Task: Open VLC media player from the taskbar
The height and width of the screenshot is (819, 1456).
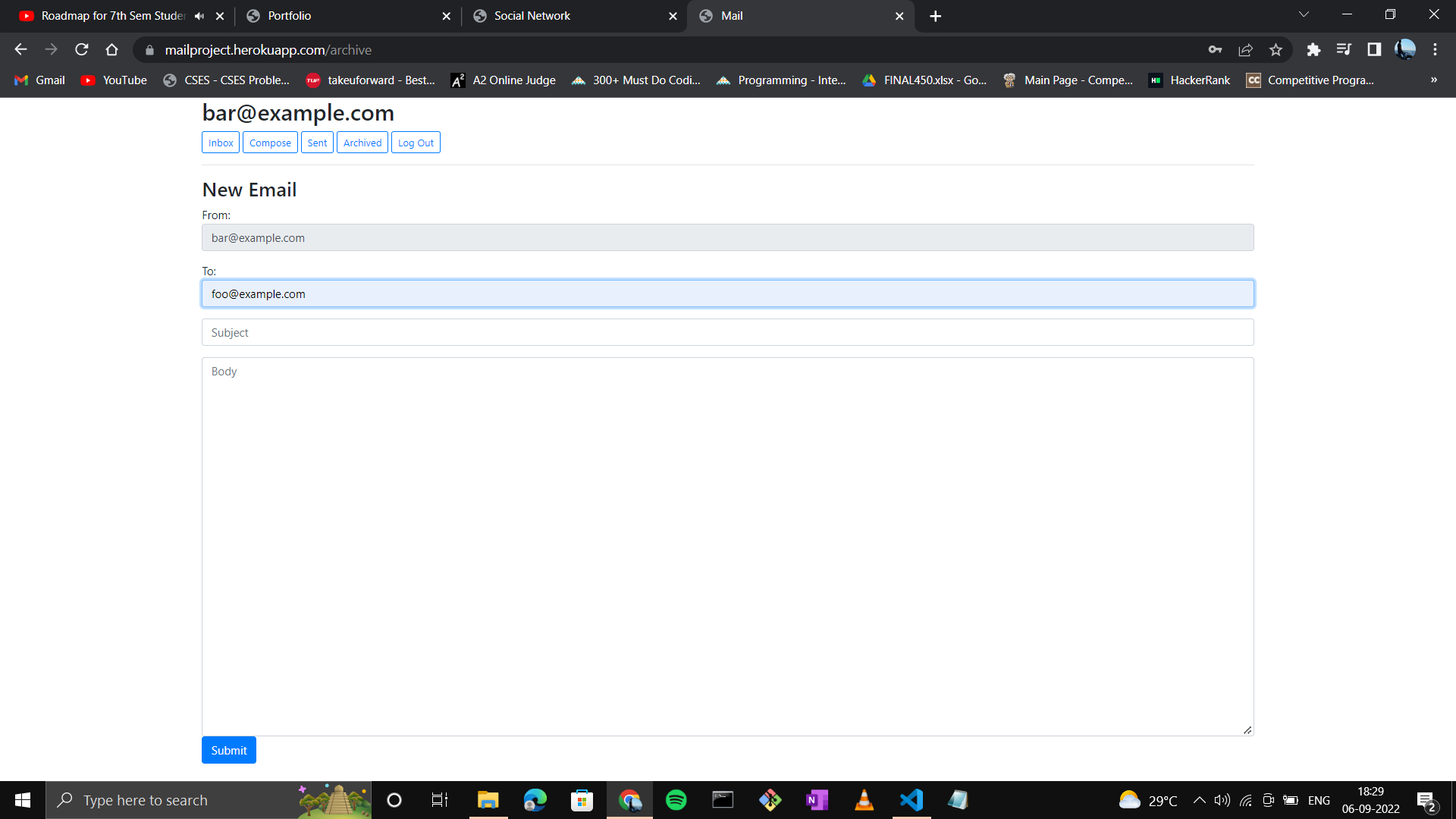Action: coord(864,799)
